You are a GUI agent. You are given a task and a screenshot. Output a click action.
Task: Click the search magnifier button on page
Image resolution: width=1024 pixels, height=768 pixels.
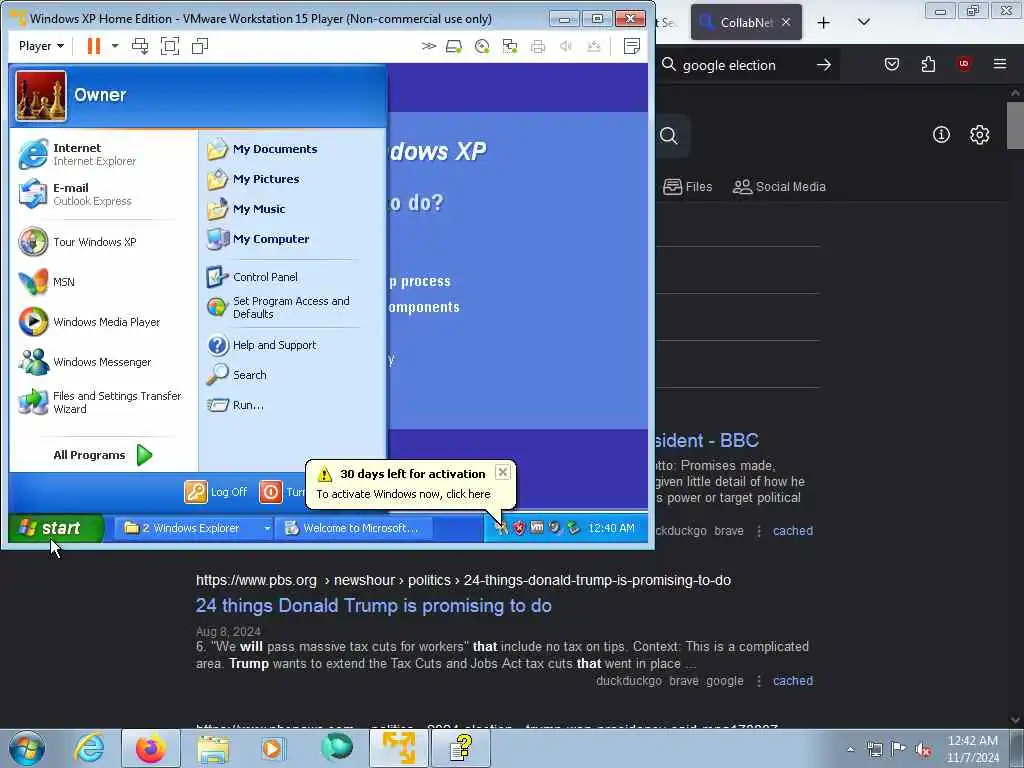point(669,135)
